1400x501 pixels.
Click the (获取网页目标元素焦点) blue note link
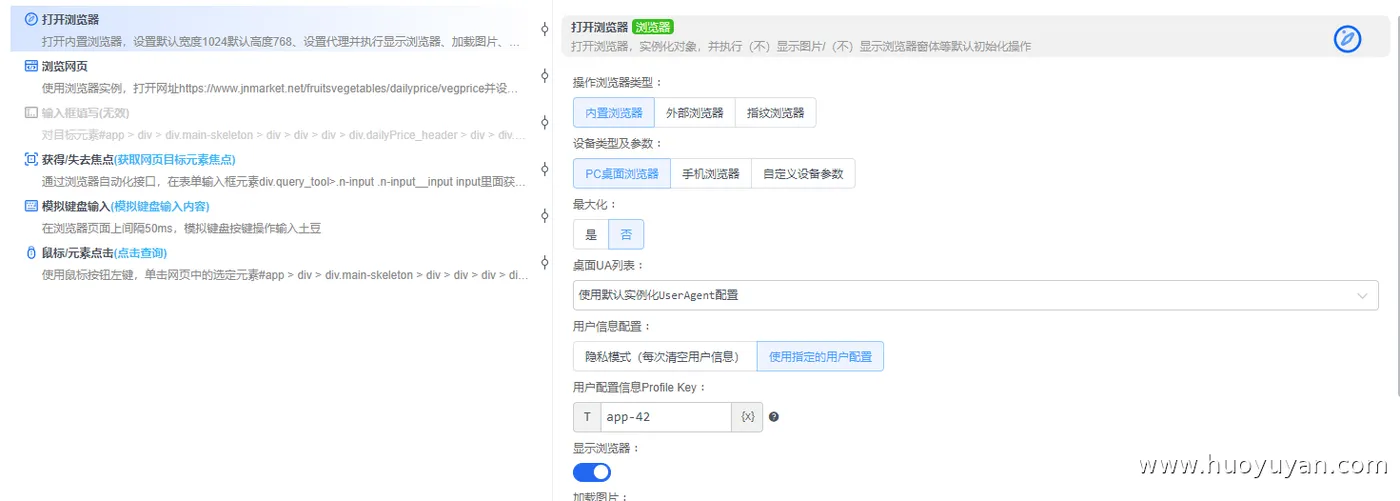pyautogui.click(x=173, y=160)
